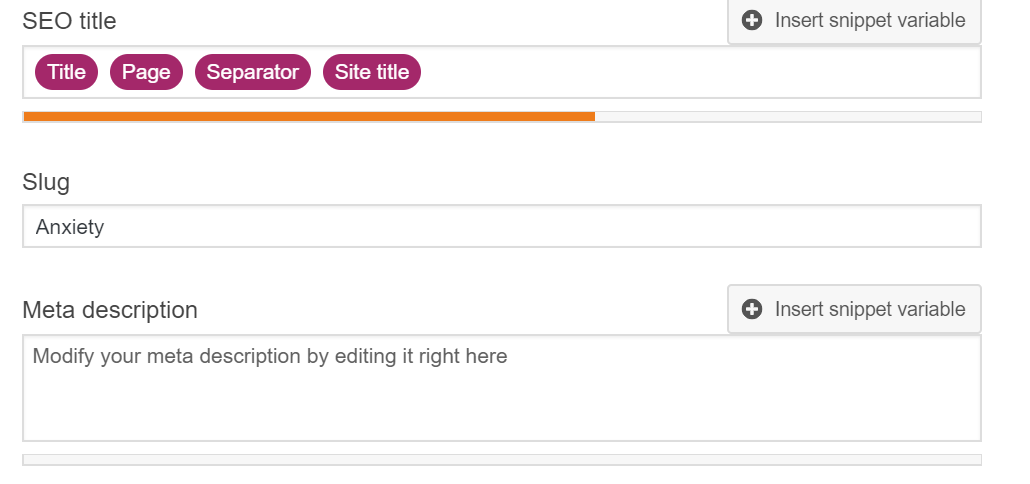Click the empty area in SEO title field
Screen dimensions: 1030x484
coord(700,72)
